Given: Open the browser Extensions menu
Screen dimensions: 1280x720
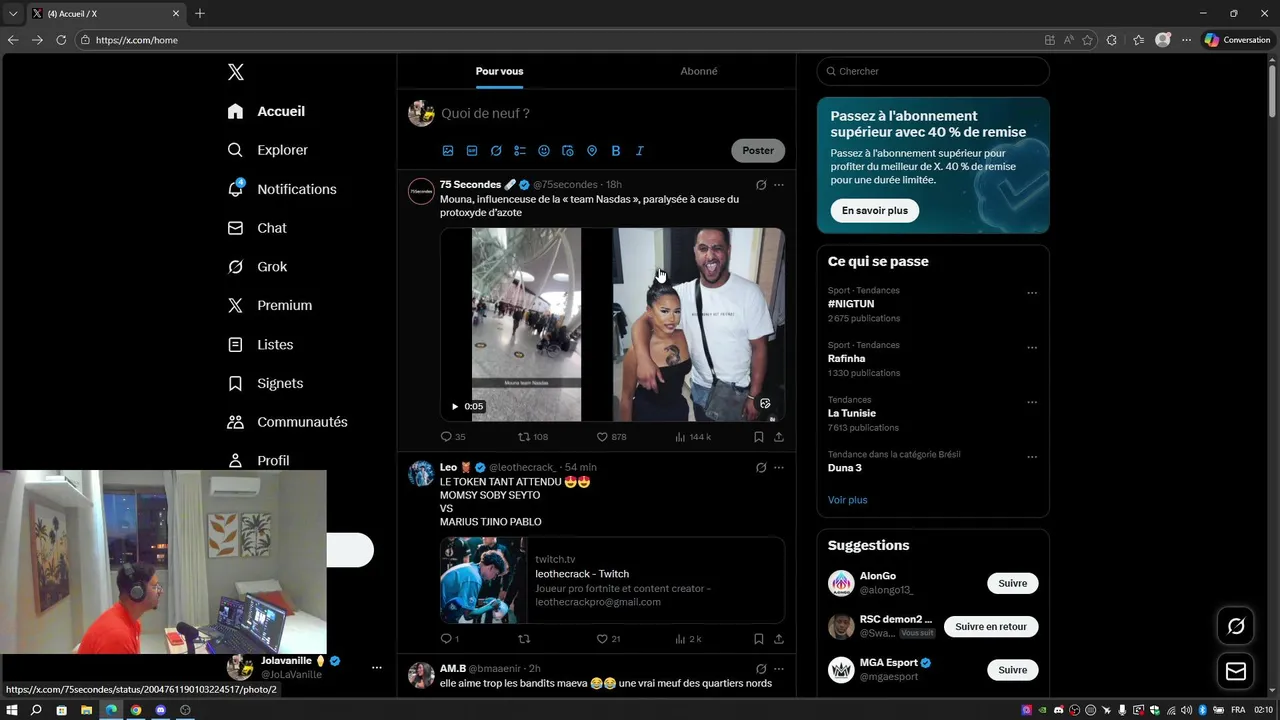Looking at the screenshot, I should point(1112,40).
